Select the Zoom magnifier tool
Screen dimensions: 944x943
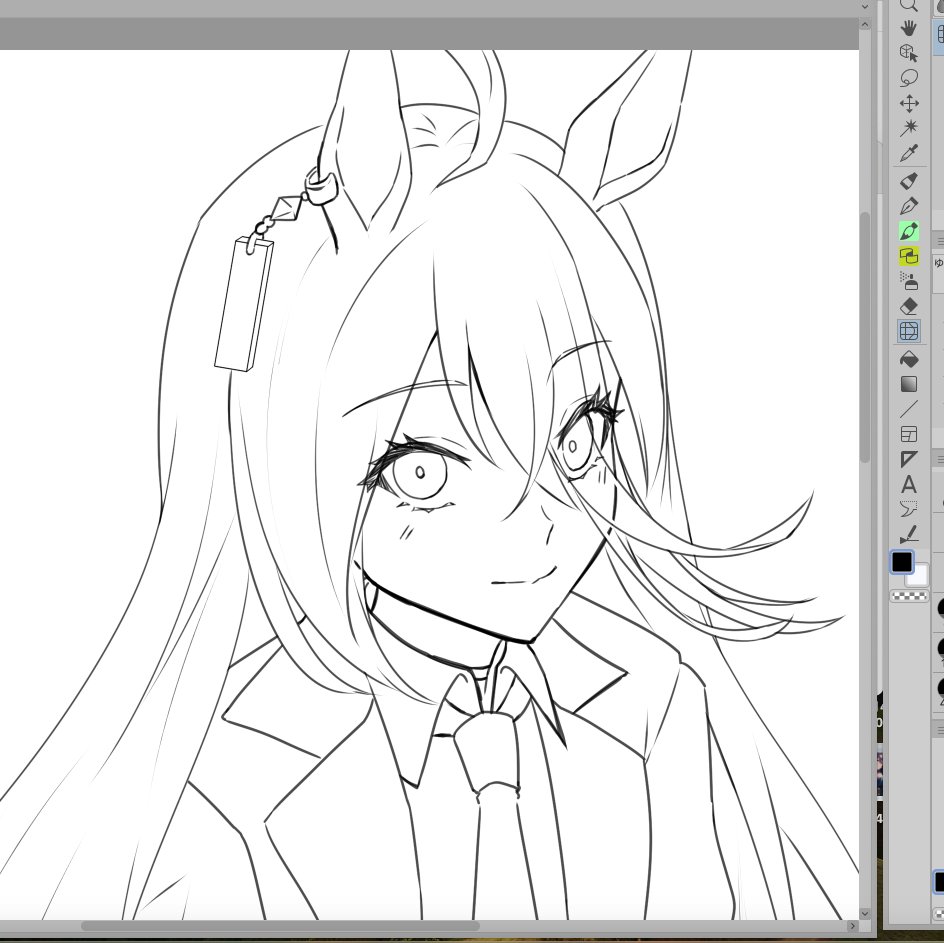click(908, 5)
